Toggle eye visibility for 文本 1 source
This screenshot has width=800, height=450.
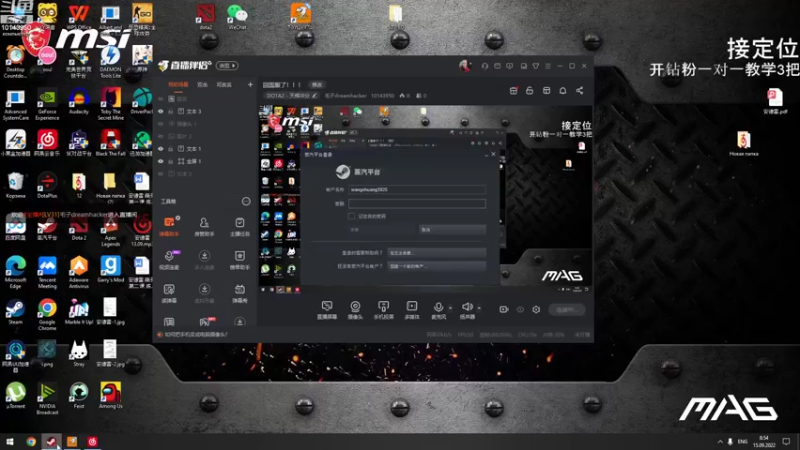[x=161, y=148]
